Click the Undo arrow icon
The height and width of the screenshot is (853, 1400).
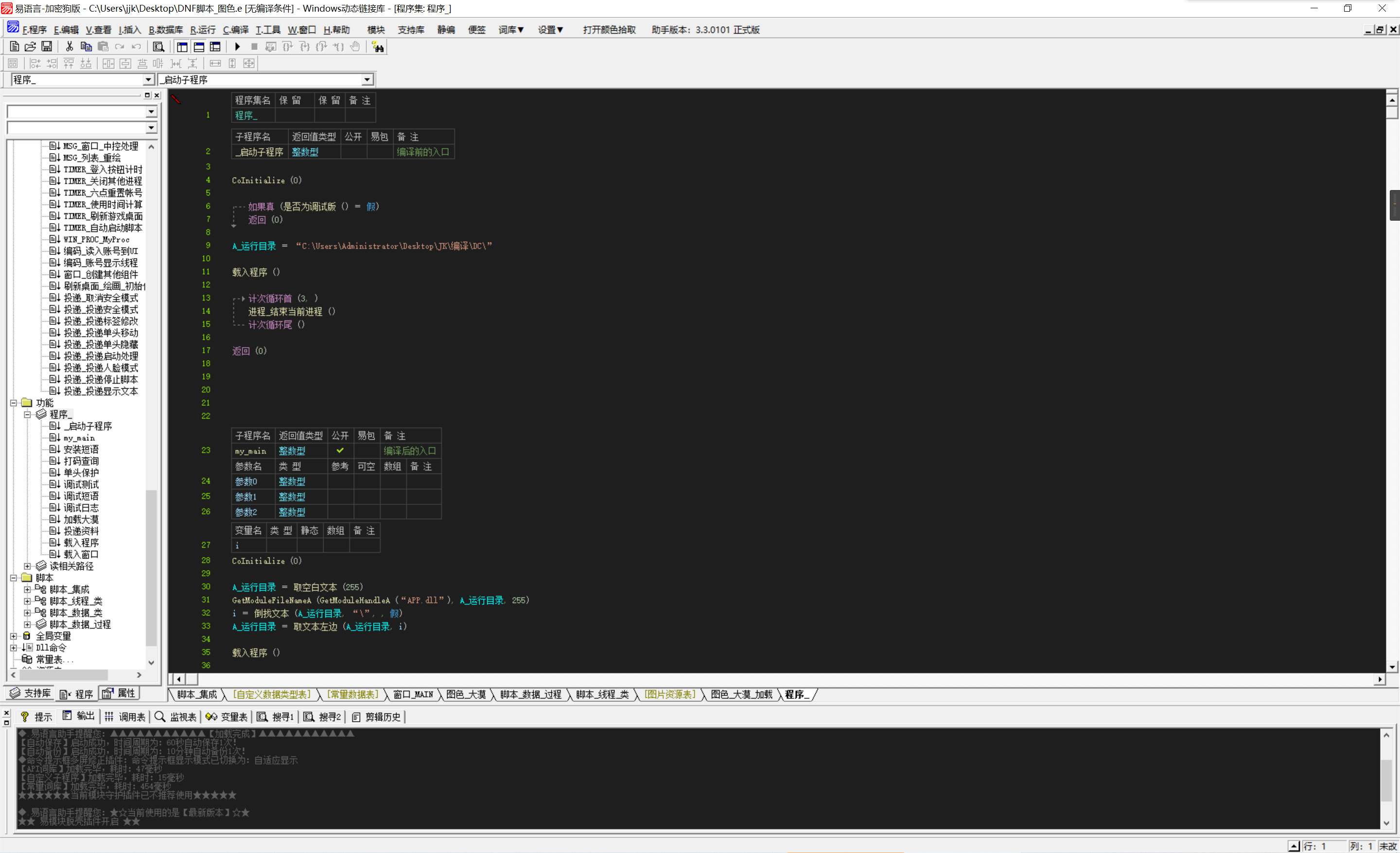(137, 47)
